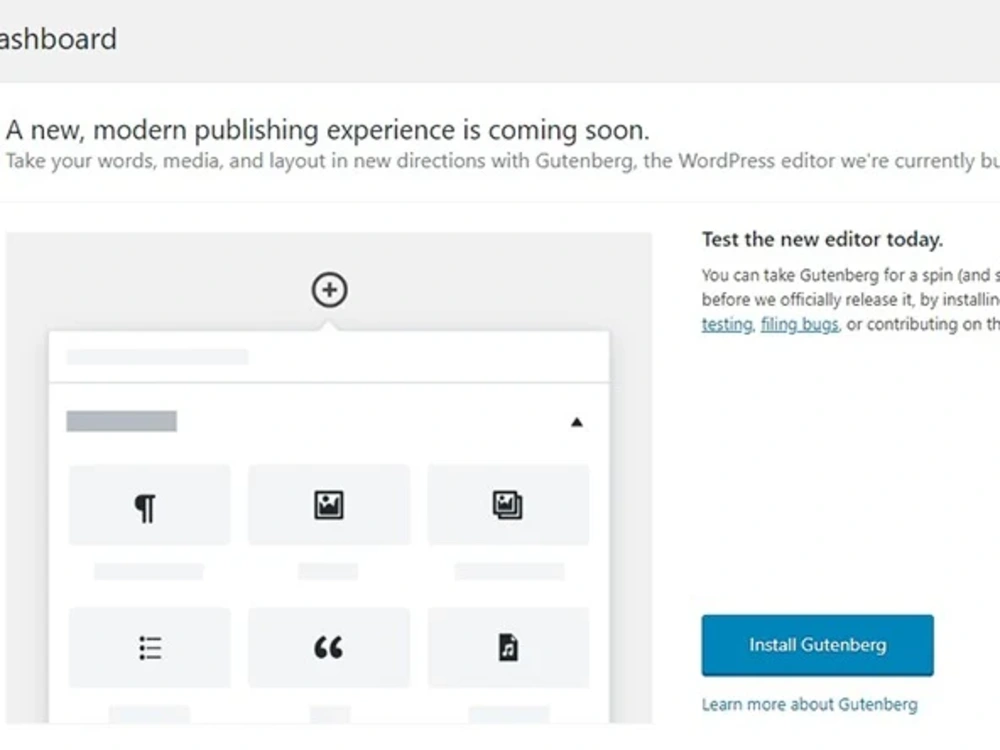Follow the testing link
Image resolution: width=1000 pixels, height=750 pixels.
pos(724,324)
